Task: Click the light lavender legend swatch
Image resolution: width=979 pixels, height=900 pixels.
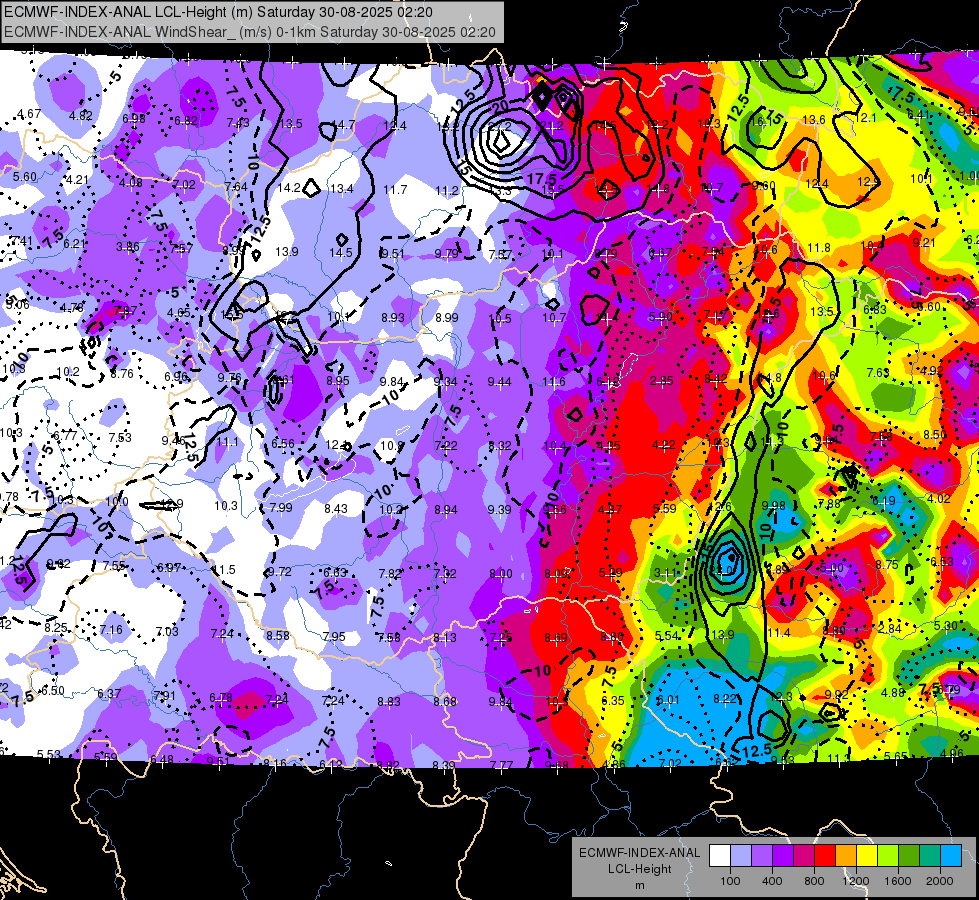Action: [741, 856]
